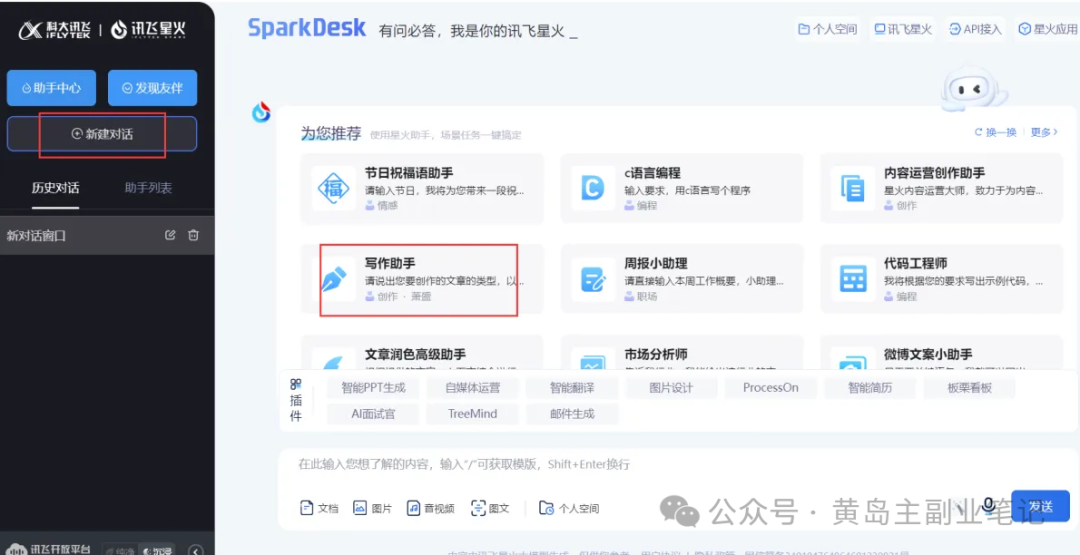Switch to 纯净 light mode toggle
This screenshot has width=1080, height=555.
tap(120, 549)
